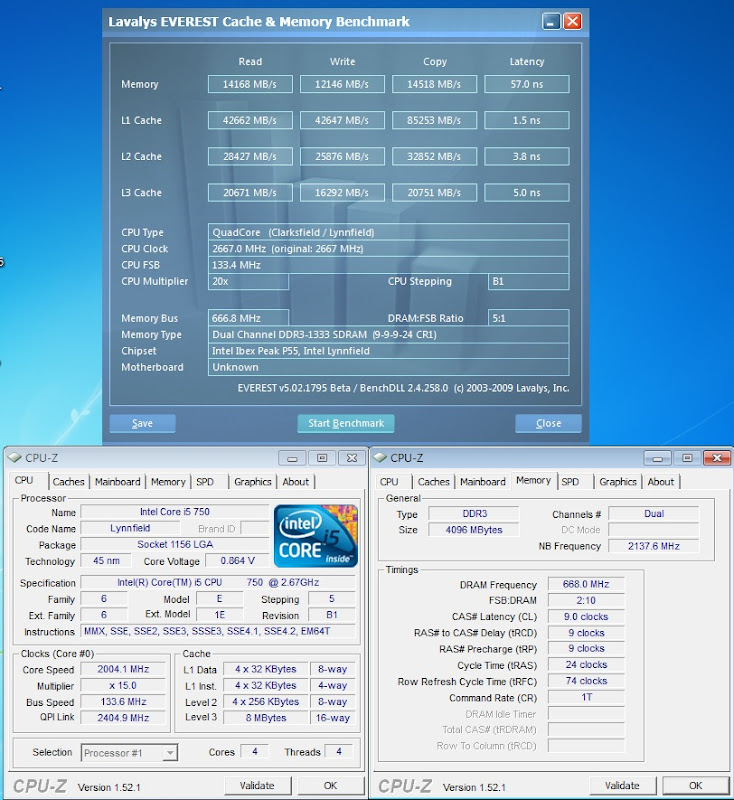Open Caches tab in right CPU-Z window

[x=434, y=482]
